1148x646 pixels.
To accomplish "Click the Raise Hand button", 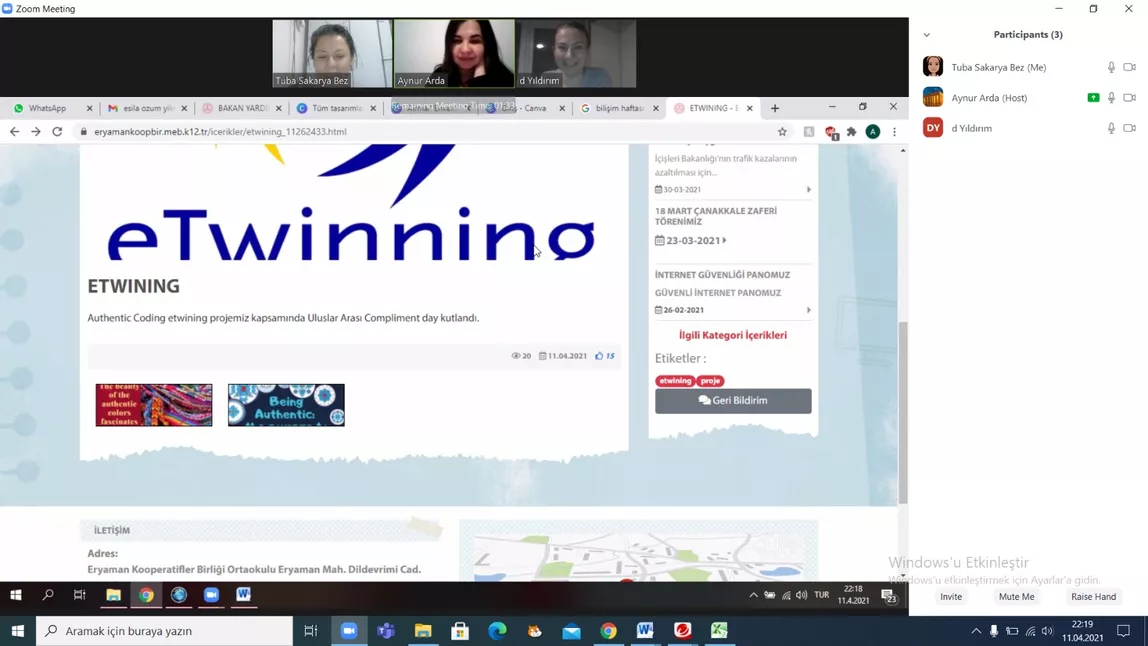I will [x=1093, y=596].
